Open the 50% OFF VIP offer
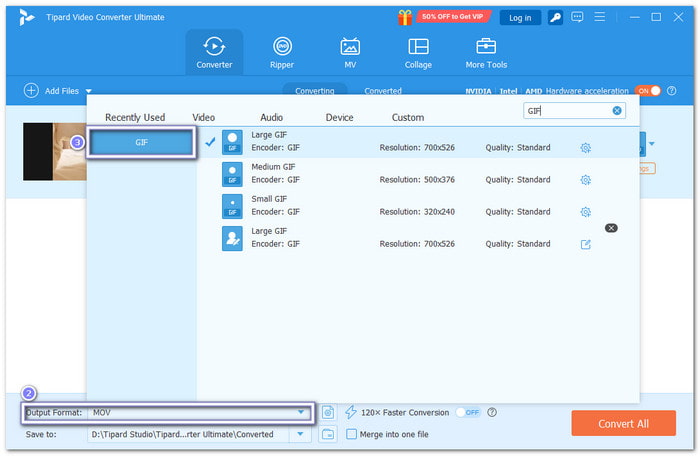The image size is (700, 456). pos(453,17)
